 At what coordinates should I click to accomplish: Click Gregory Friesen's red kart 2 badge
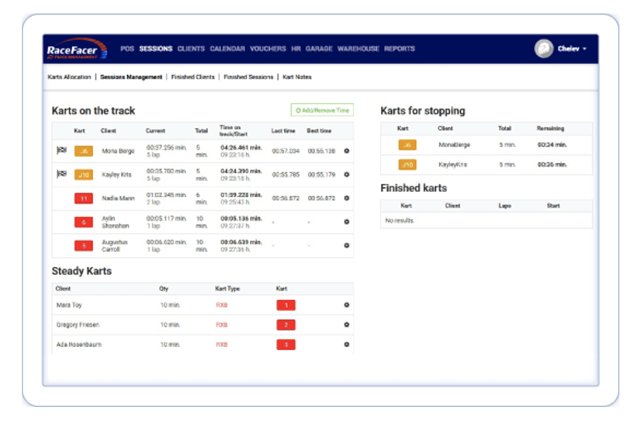tap(286, 325)
